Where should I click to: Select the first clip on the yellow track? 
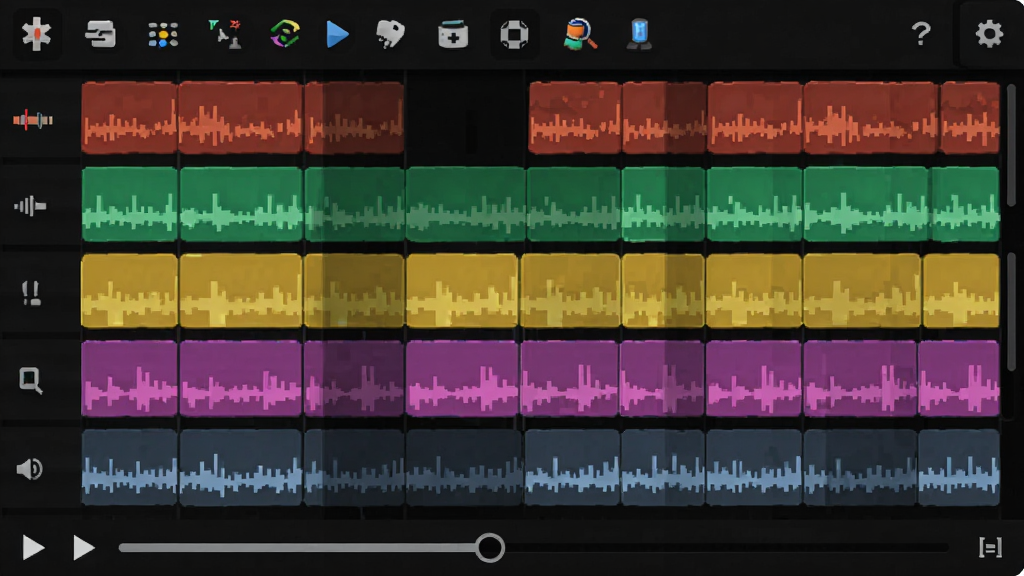point(129,291)
